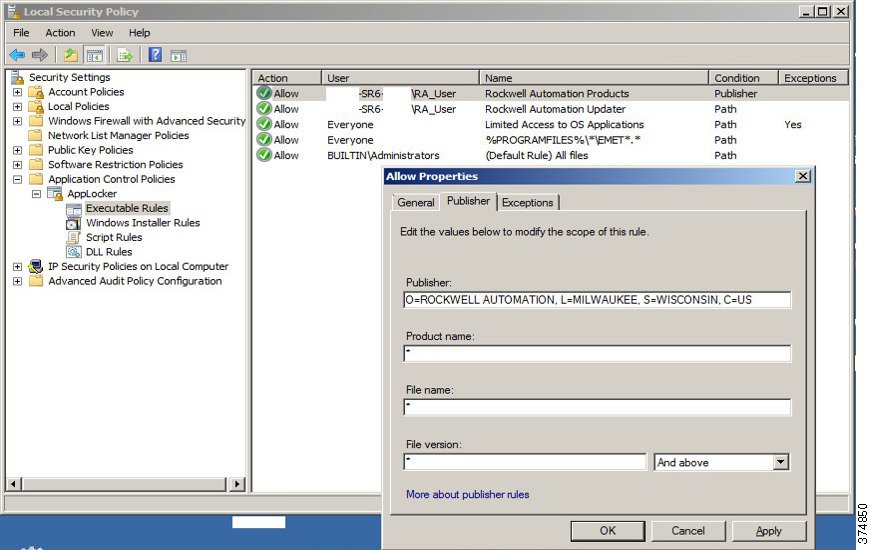The height and width of the screenshot is (550, 871).
Task: Open the 'And above' version dropdown
Action: [780, 462]
